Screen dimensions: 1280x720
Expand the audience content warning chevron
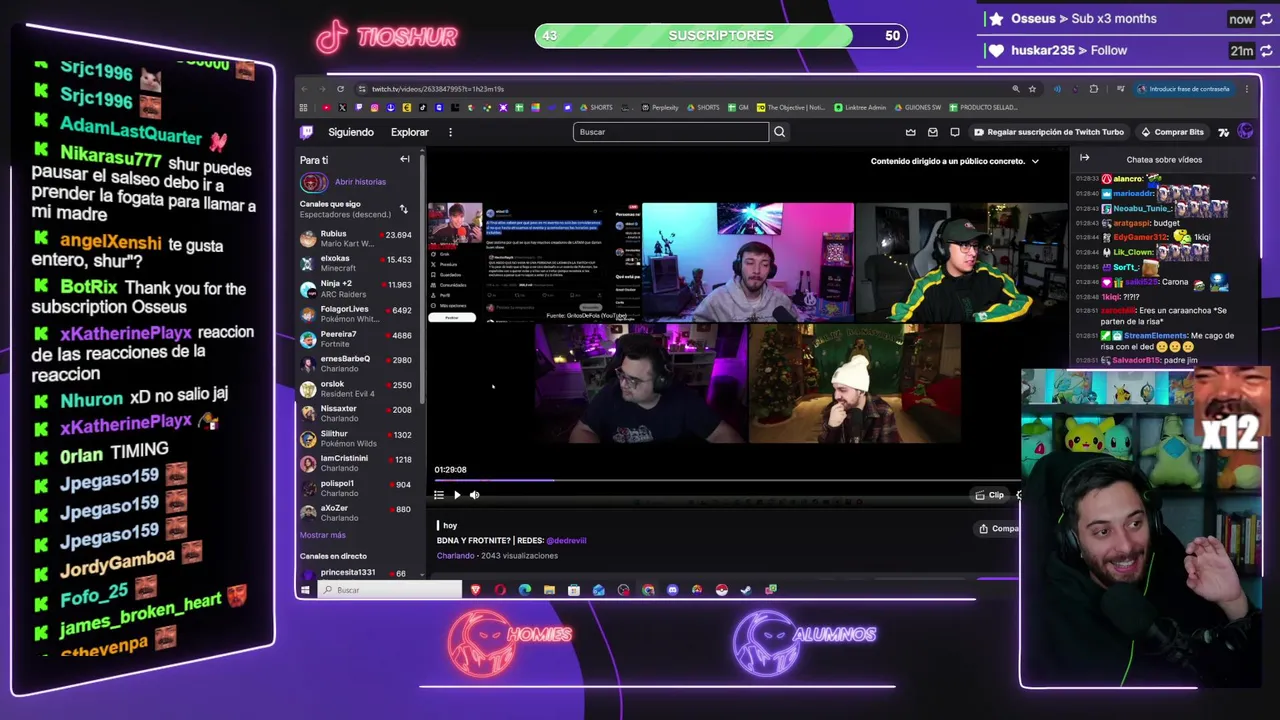(x=1035, y=161)
